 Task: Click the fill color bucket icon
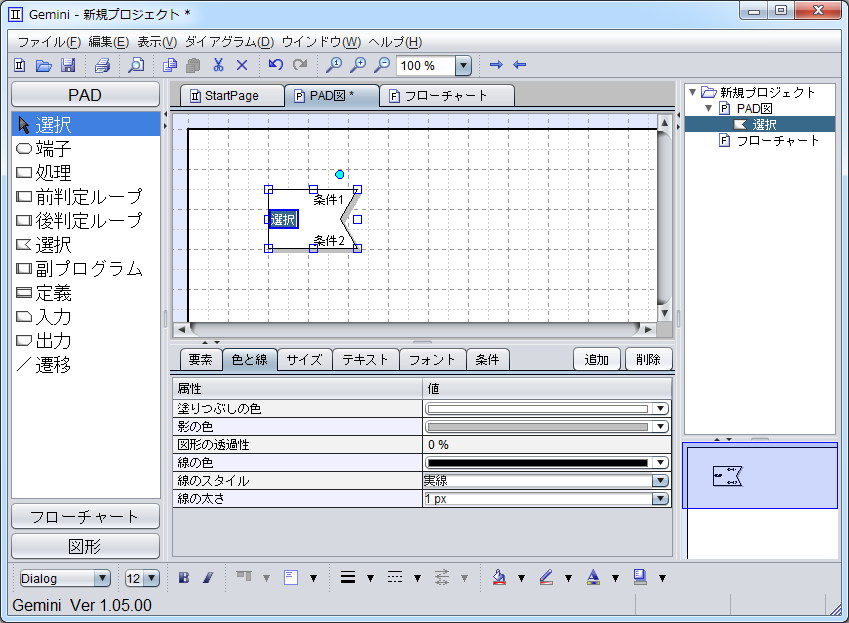[x=499, y=578]
